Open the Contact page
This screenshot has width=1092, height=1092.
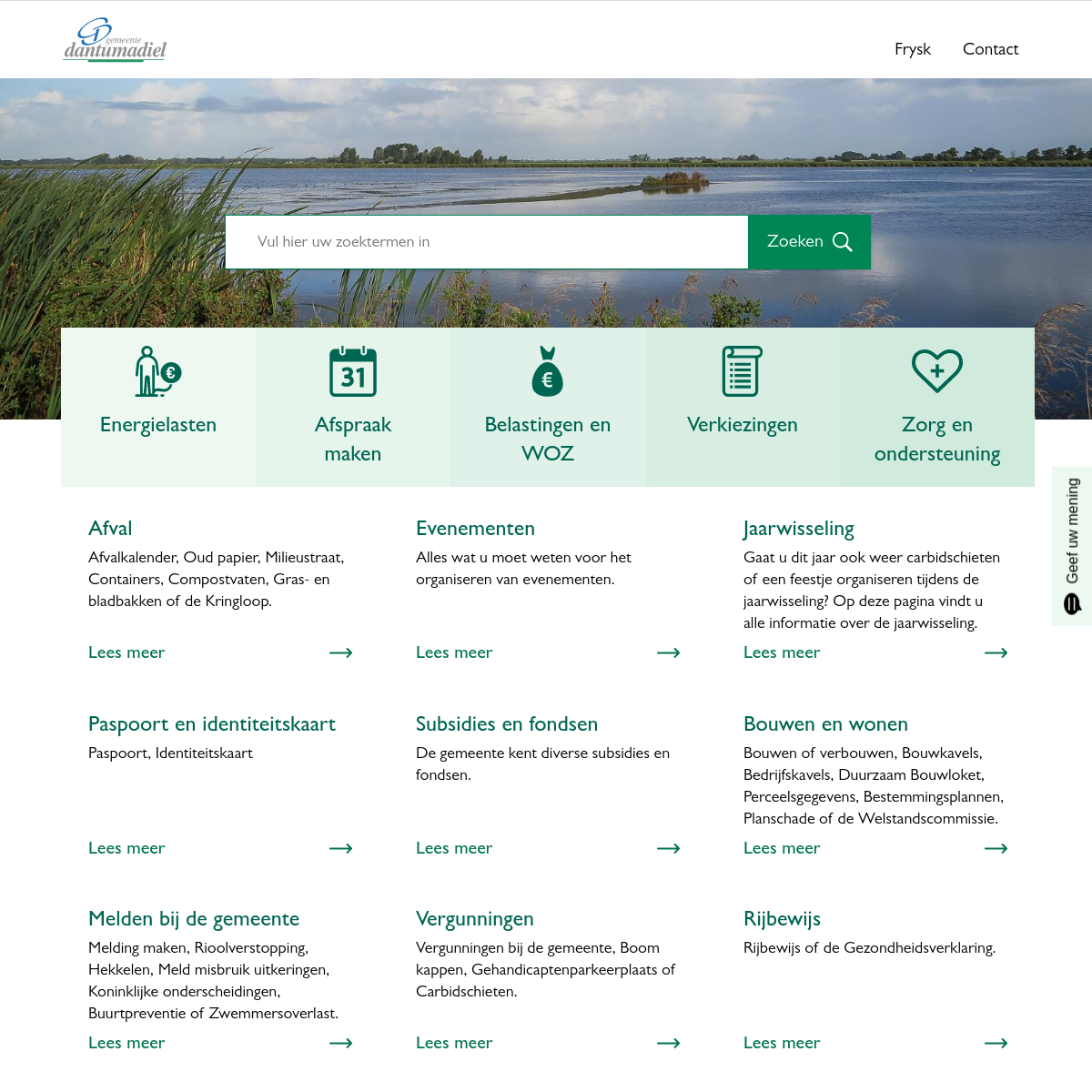coord(990,49)
